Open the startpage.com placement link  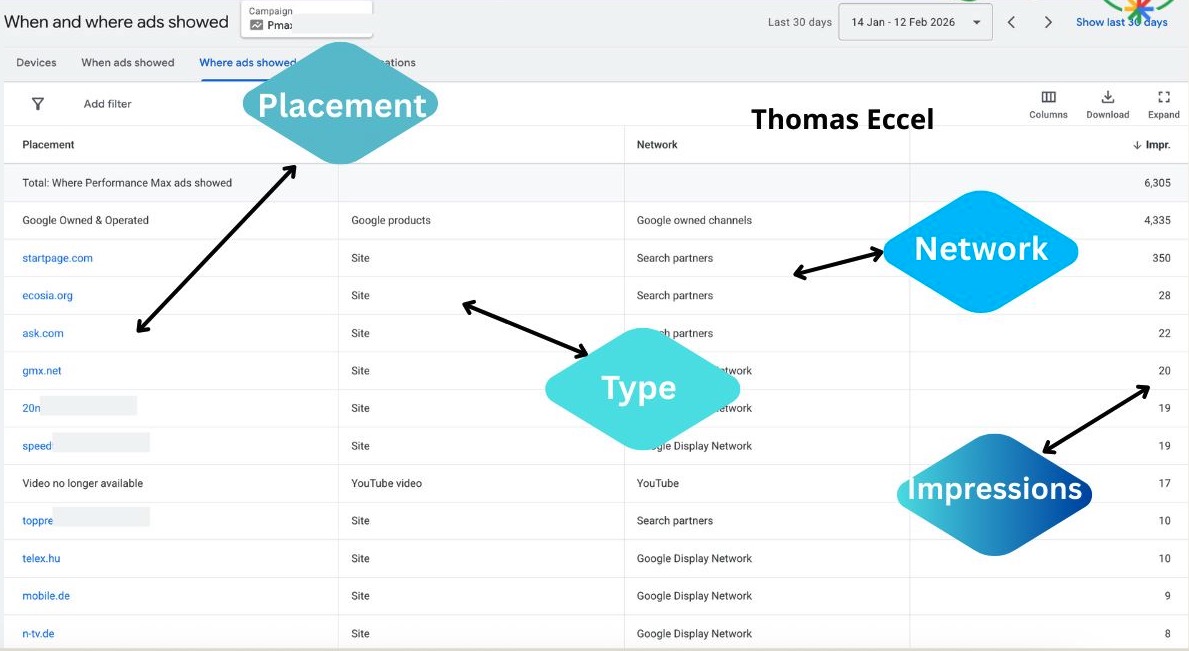coord(57,258)
